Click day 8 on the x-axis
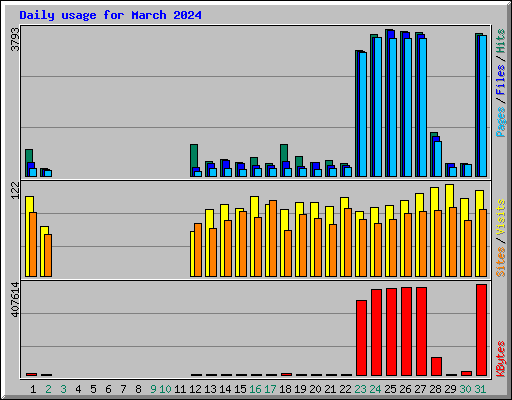Viewport: 512px width, 400px height. 138,389
